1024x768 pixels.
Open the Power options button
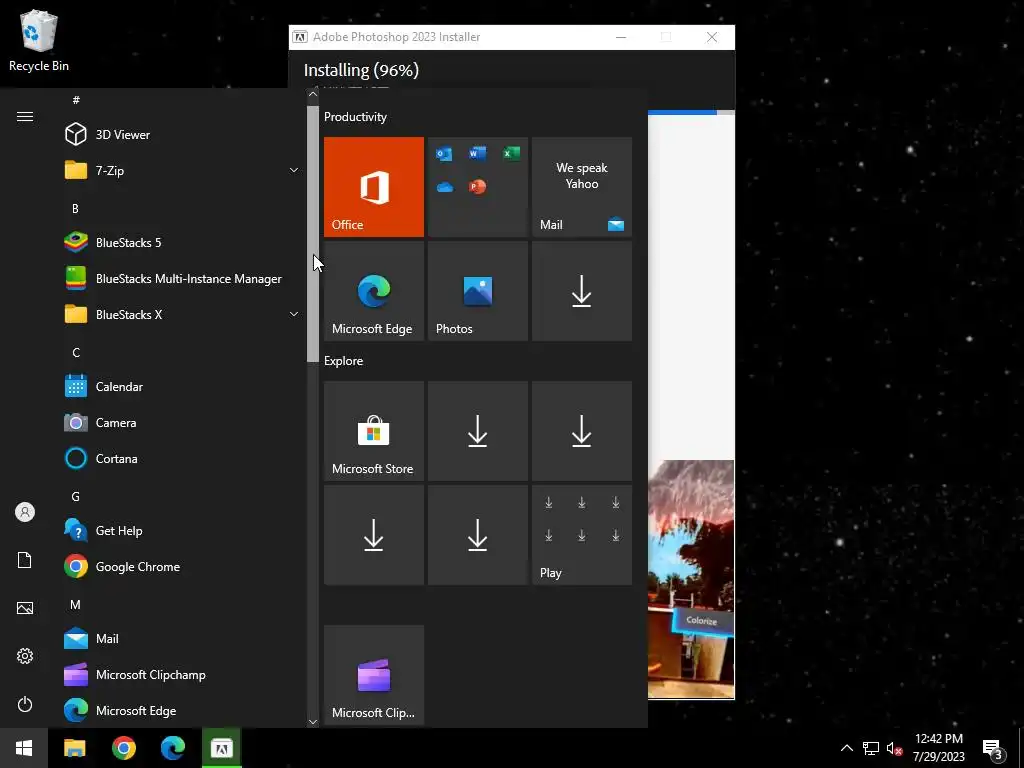pos(25,704)
